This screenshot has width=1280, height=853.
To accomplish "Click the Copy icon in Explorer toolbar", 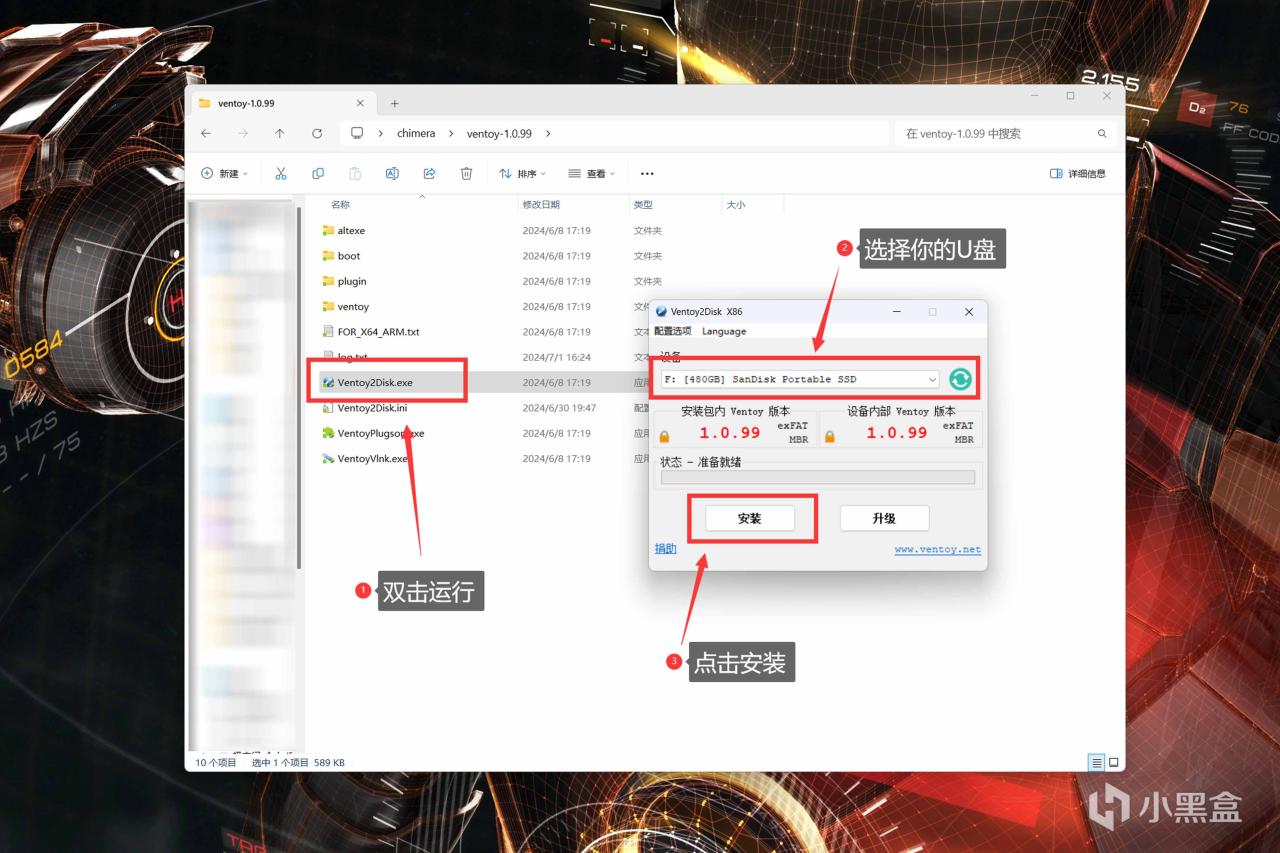I will pyautogui.click(x=318, y=173).
